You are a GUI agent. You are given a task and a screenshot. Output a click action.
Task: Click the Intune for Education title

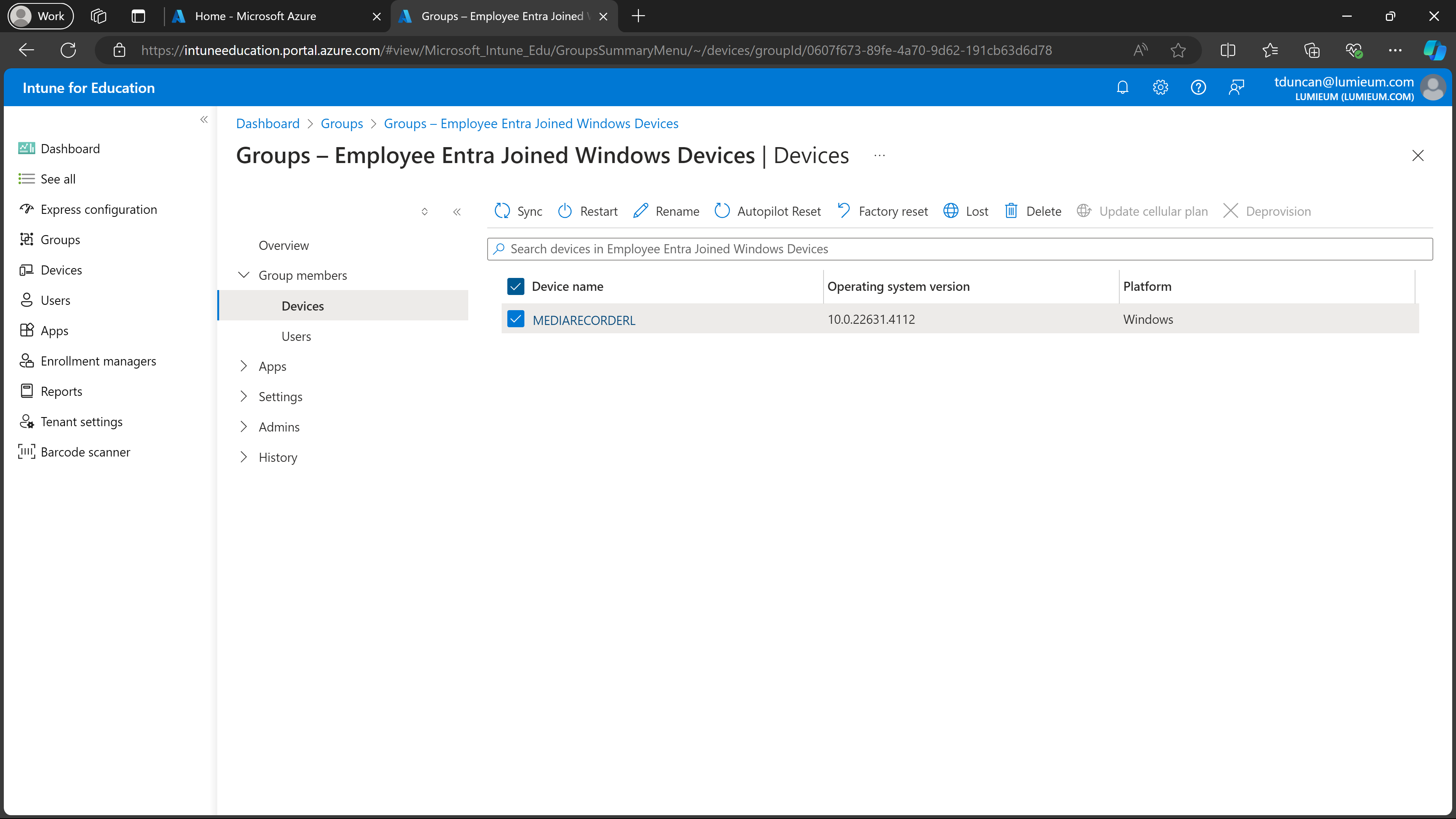(89, 88)
